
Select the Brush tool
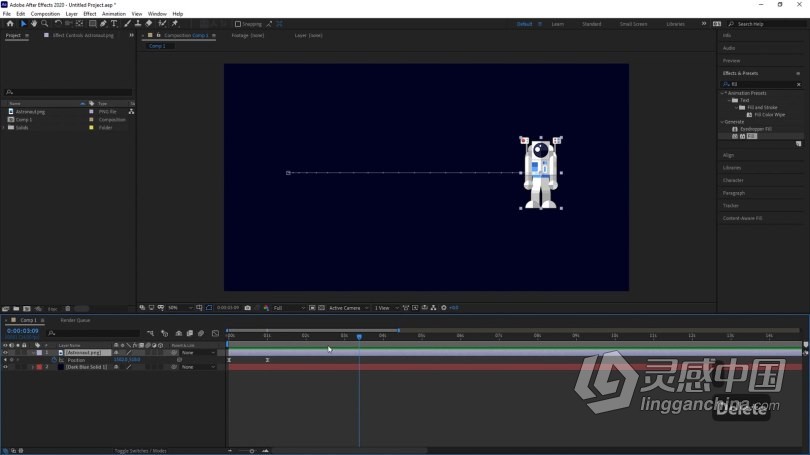click(x=127, y=24)
